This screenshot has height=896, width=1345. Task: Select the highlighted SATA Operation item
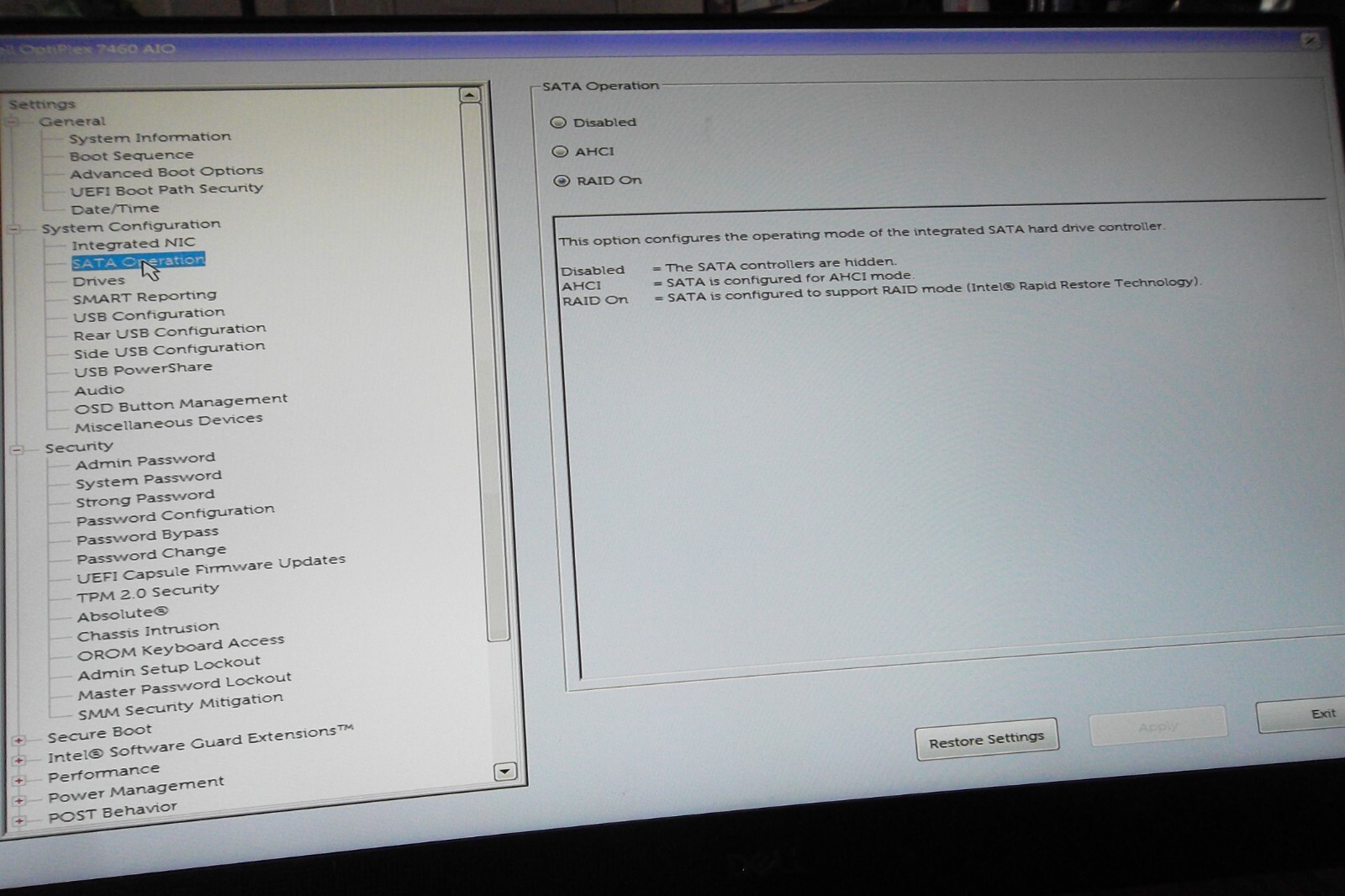coord(139,261)
